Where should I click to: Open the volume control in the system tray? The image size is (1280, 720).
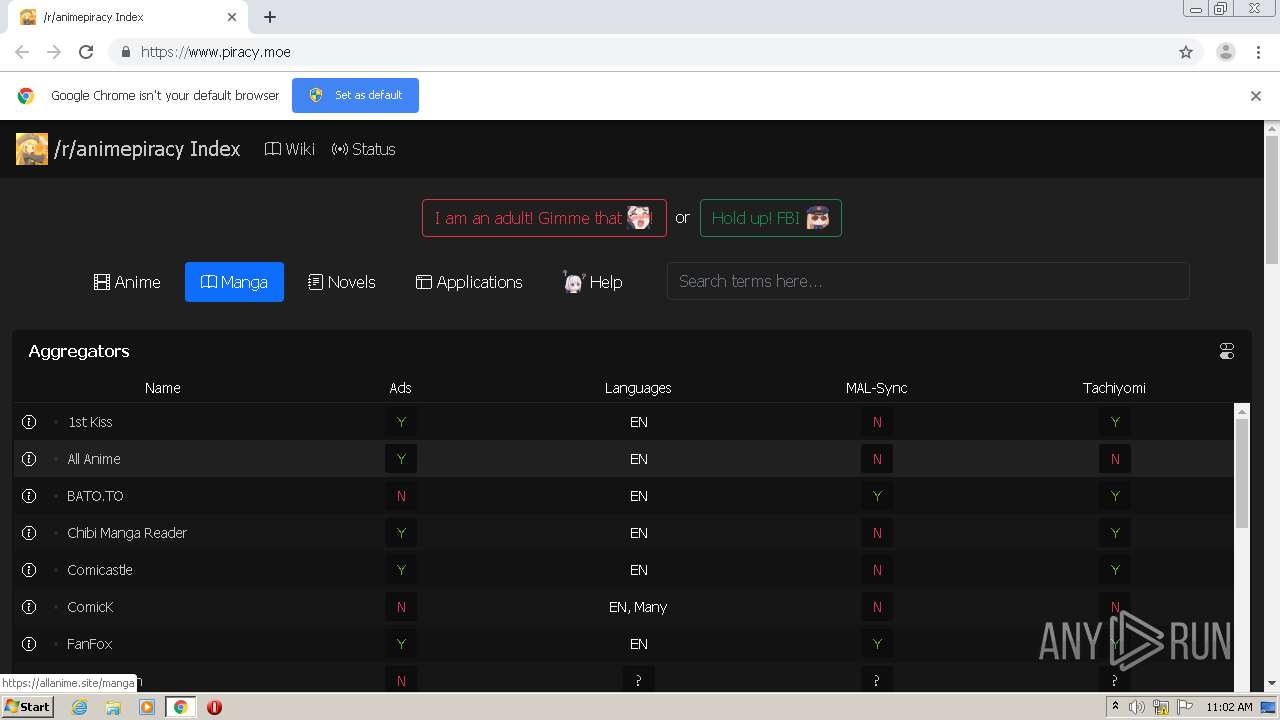pyautogui.click(x=1137, y=707)
